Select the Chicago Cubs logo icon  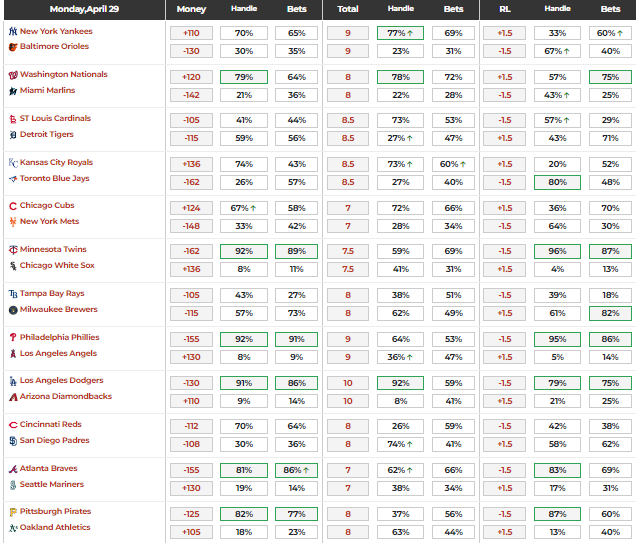[x=12, y=206]
